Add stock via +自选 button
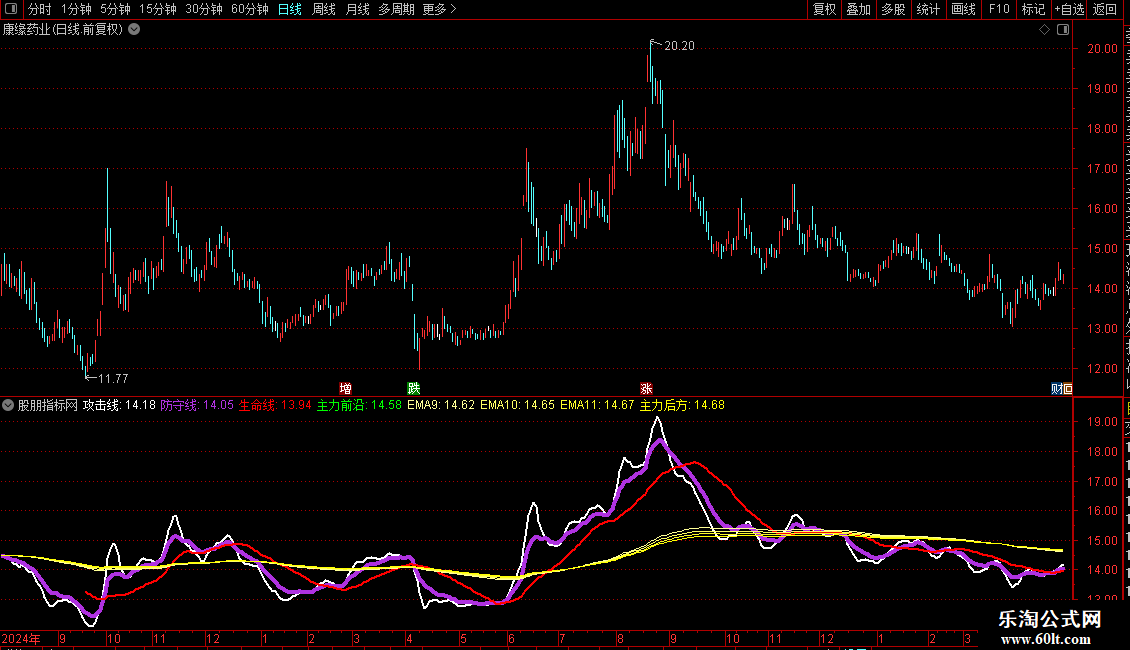This screenshot has height=650, width=1130. tap(1069, 9)
